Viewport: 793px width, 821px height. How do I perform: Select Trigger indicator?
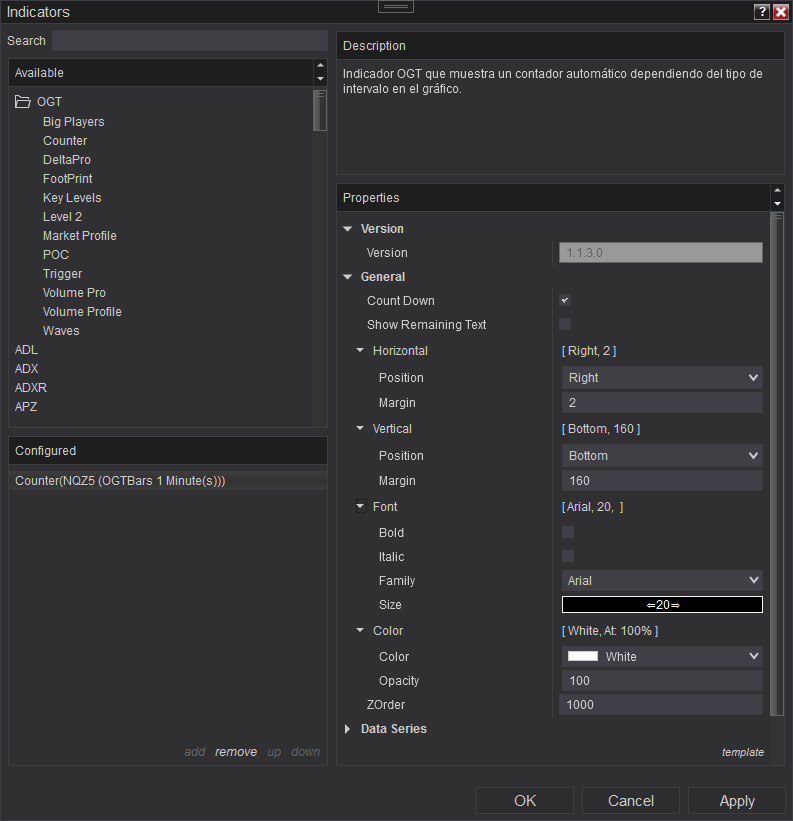(62, 274)
